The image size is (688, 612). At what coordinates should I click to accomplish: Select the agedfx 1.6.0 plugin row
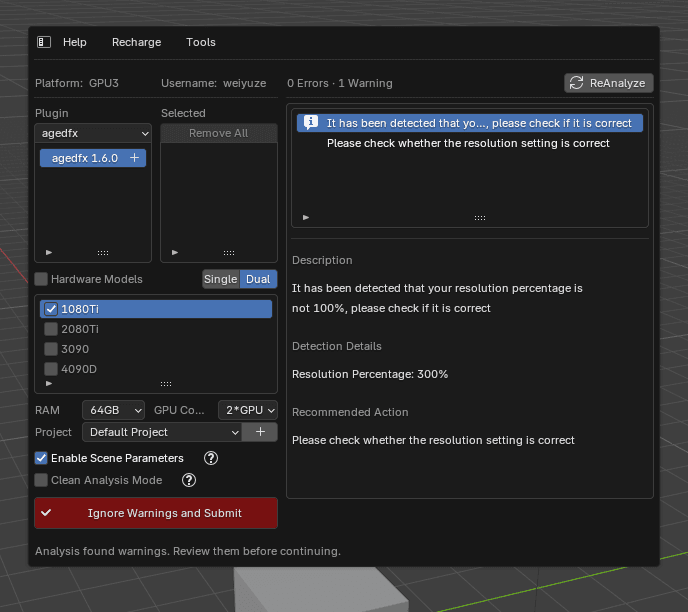coord(93,158)
